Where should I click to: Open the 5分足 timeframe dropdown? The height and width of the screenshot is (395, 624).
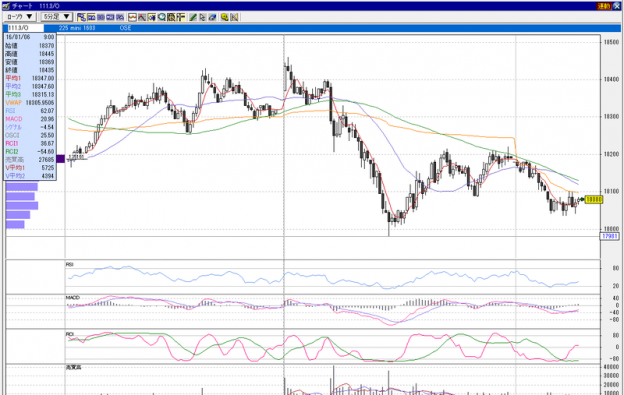57,17
